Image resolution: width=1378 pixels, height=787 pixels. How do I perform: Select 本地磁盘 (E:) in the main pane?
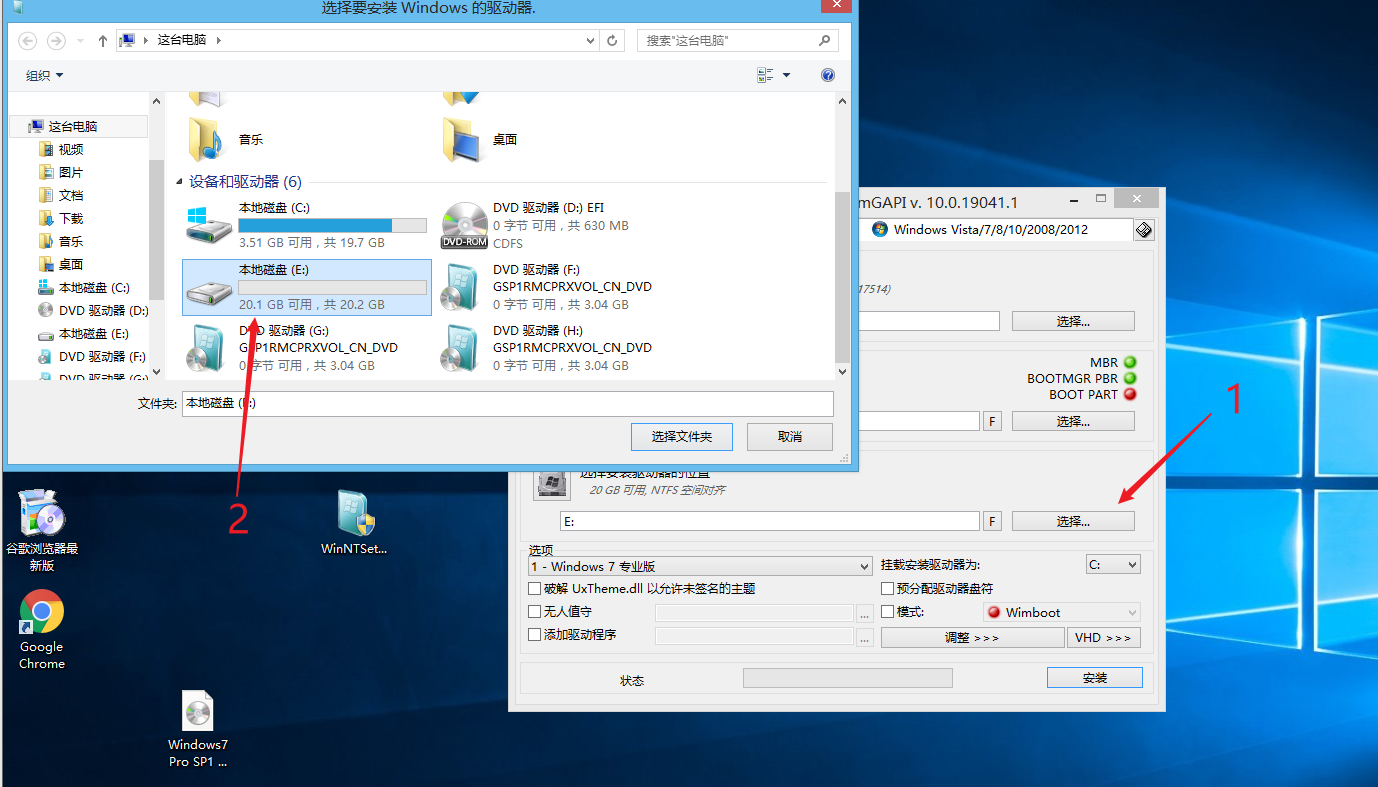point(307,287)
